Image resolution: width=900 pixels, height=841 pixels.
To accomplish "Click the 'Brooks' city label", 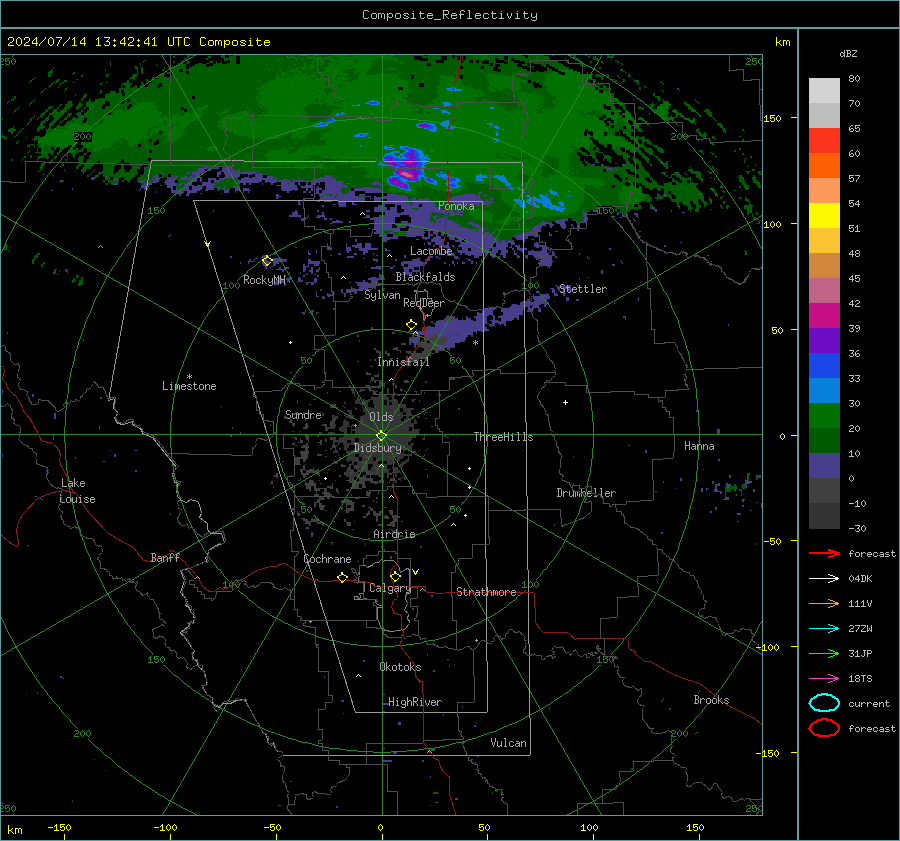I will coord(711,700).
